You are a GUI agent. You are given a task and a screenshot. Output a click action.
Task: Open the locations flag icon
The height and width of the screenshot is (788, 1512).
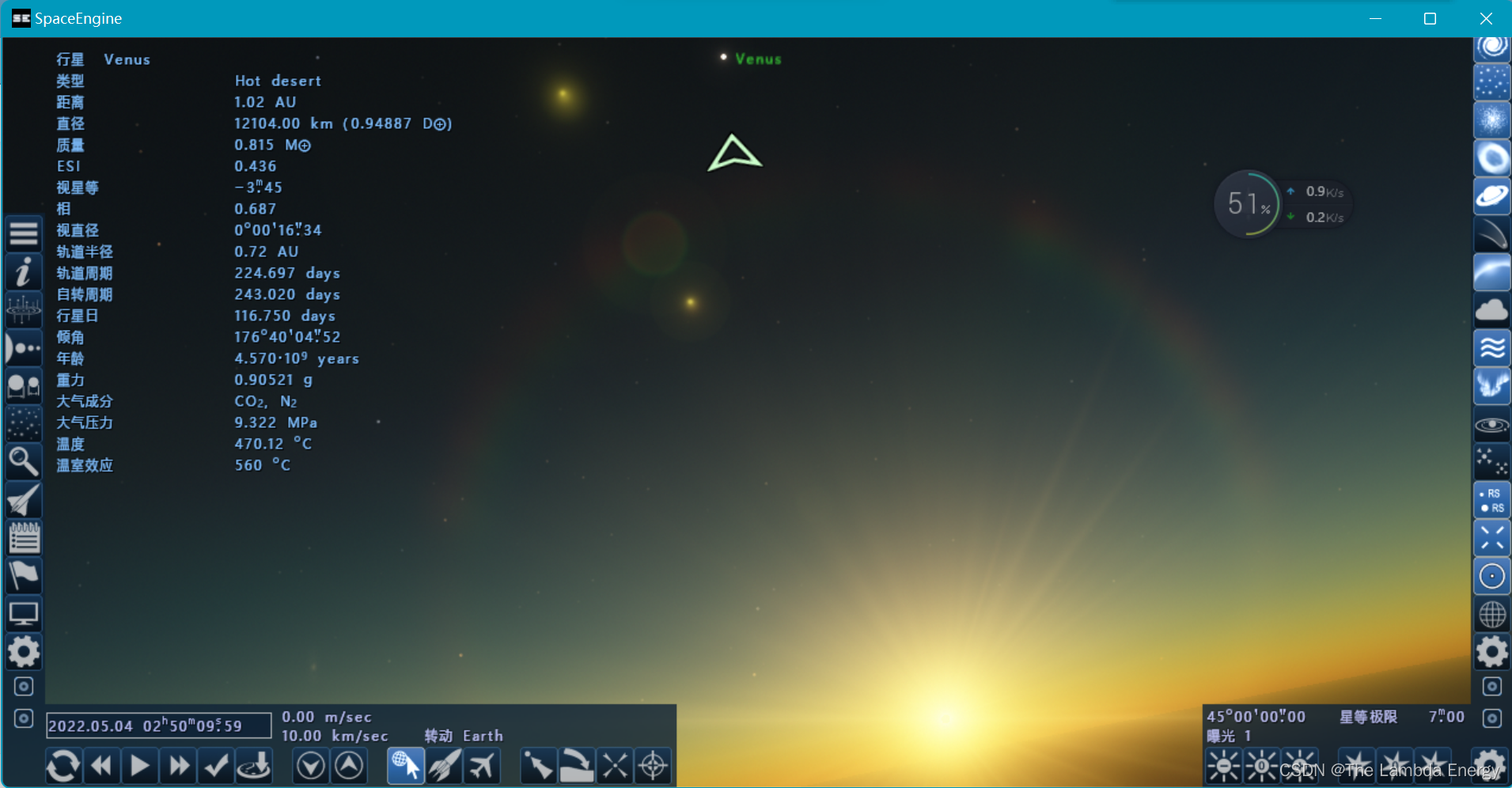click(24, 576)
